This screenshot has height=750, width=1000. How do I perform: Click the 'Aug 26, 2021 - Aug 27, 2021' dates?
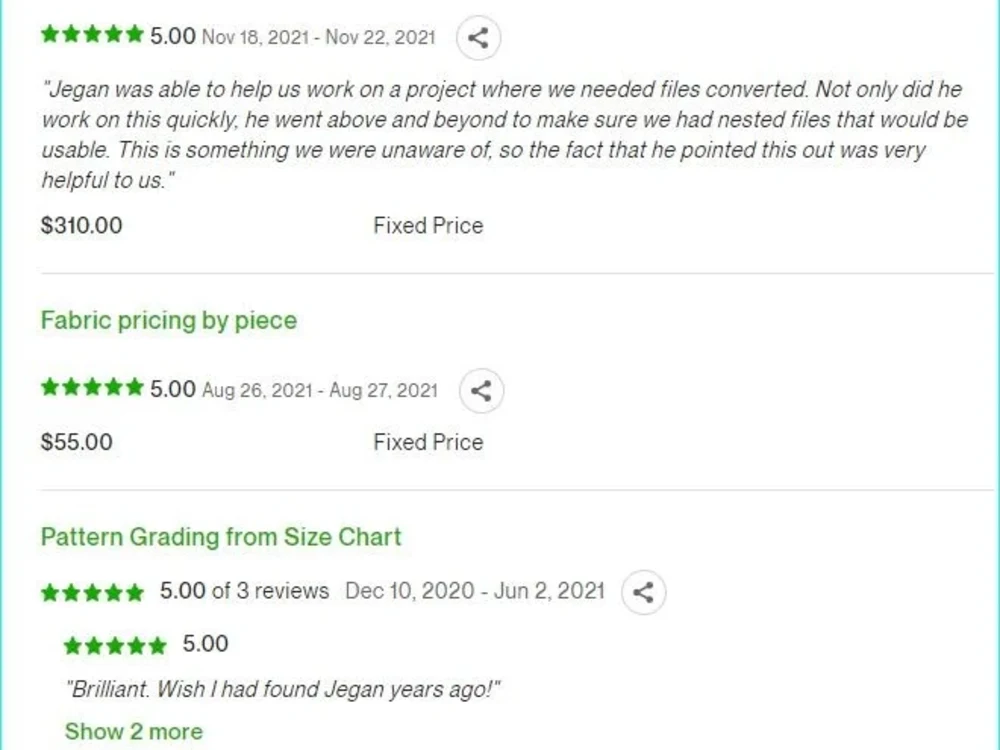[320, 390]
